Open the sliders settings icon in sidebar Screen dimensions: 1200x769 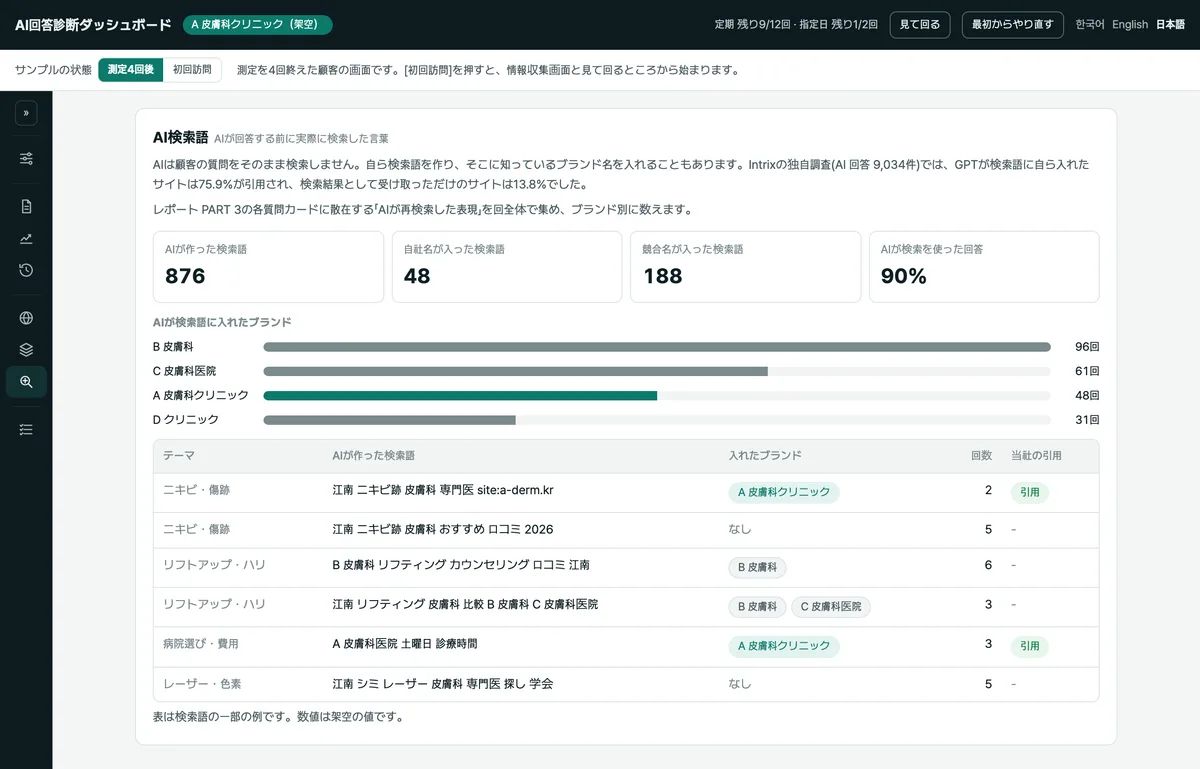click(x=26, y=158)
